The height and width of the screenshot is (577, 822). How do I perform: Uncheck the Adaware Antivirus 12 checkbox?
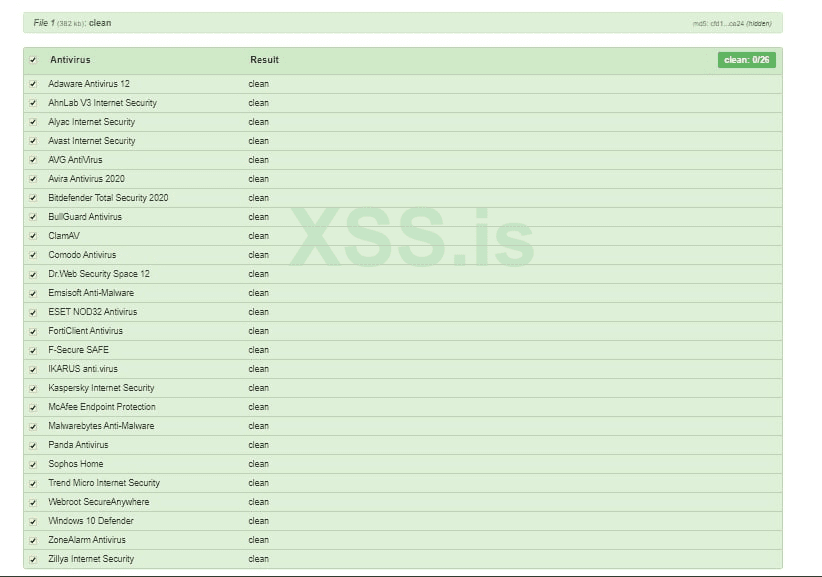(x=33, y=84)
